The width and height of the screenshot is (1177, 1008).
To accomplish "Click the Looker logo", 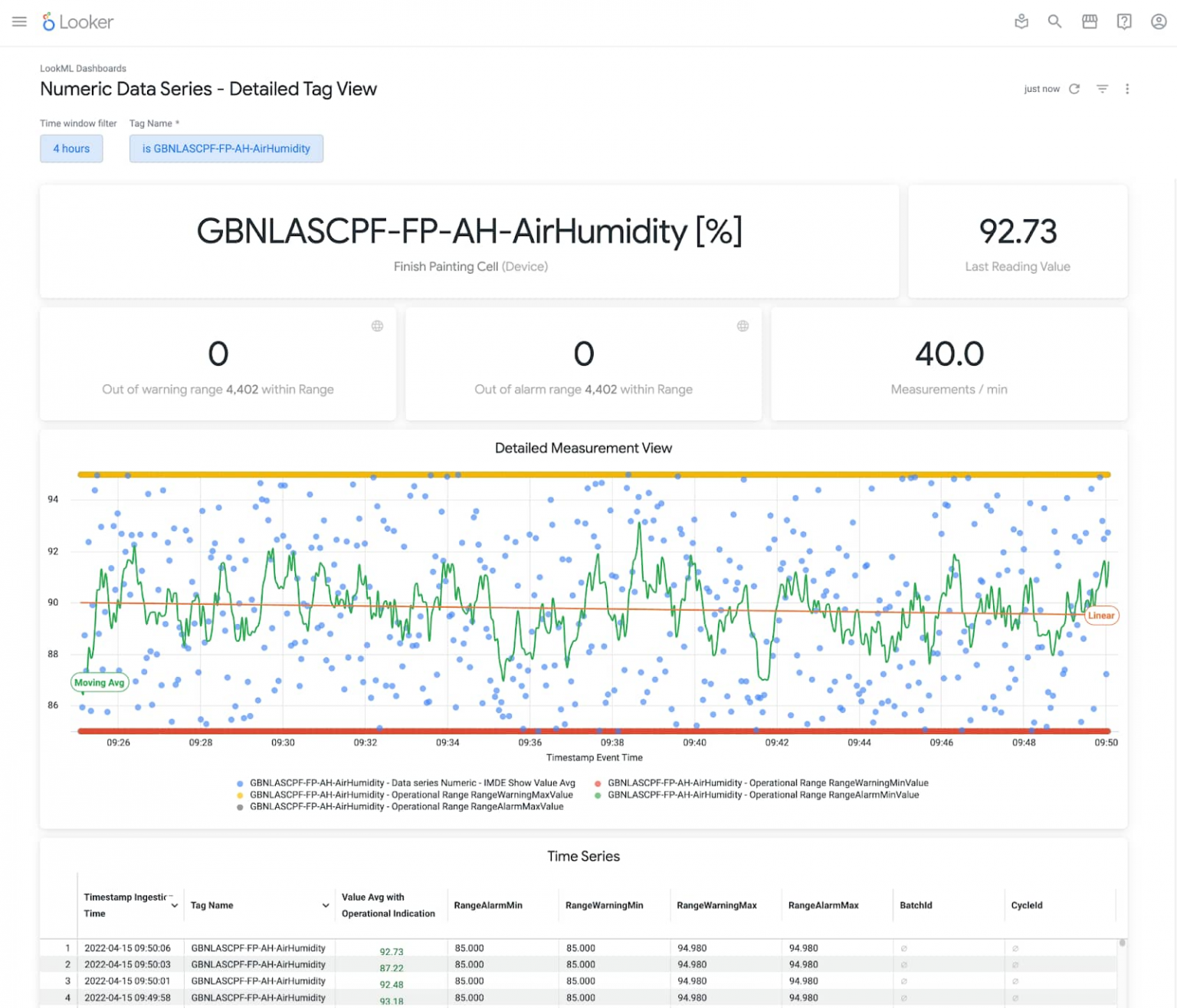I will (78, 21).
